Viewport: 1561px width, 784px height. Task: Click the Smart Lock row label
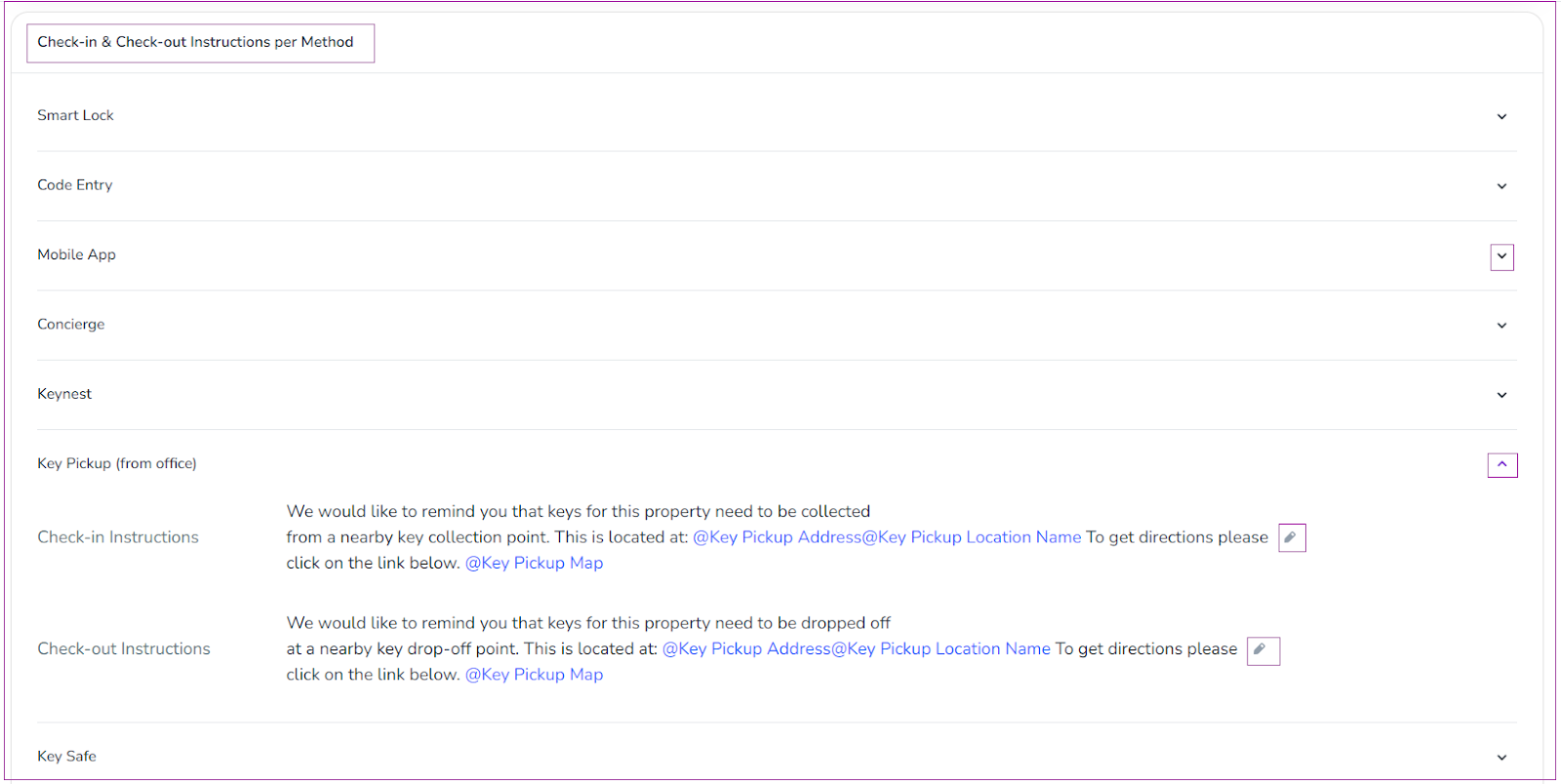coord(75,115)
